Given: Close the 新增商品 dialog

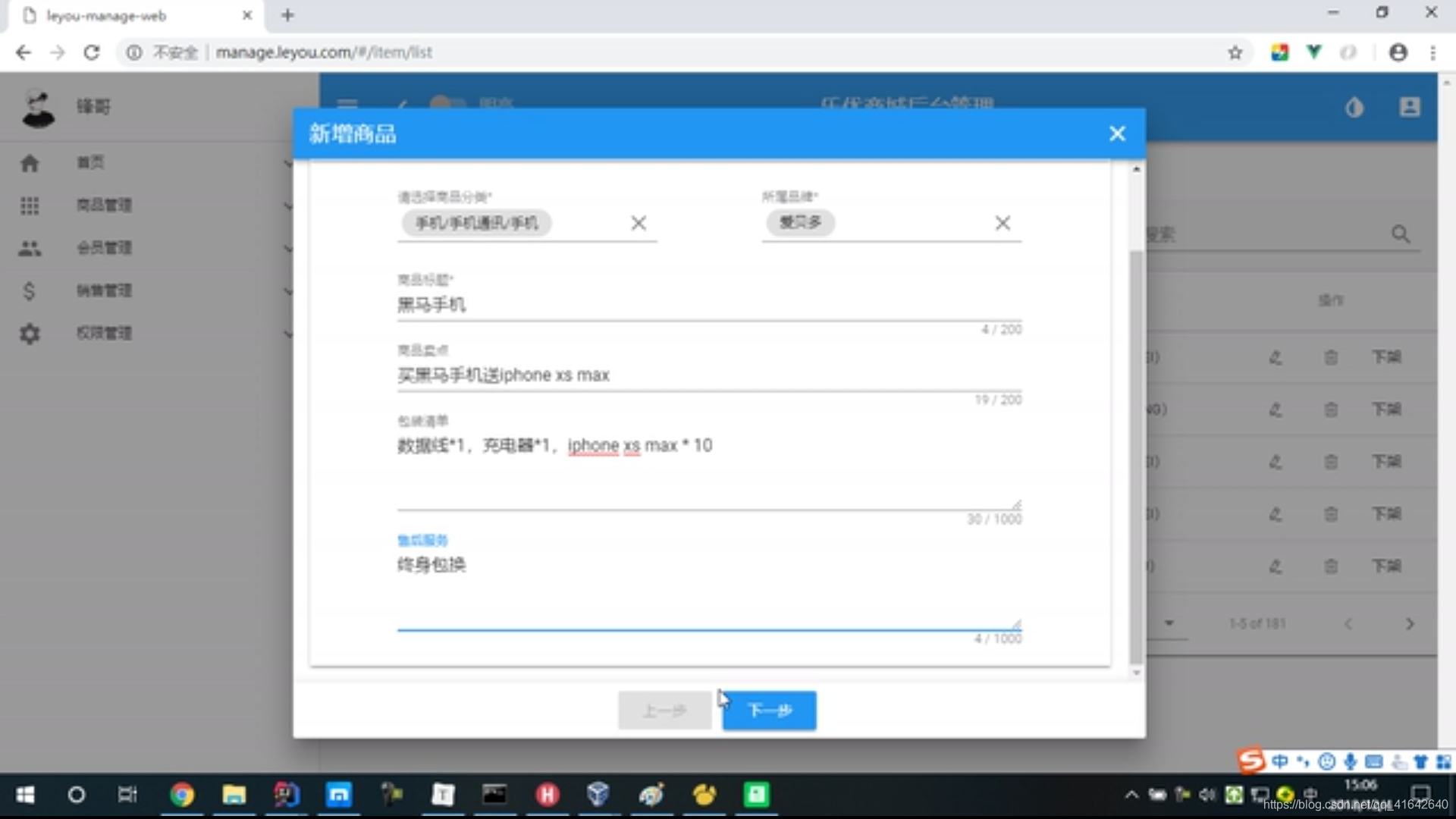Looking at the screenshot, I should pos(1117,134).
